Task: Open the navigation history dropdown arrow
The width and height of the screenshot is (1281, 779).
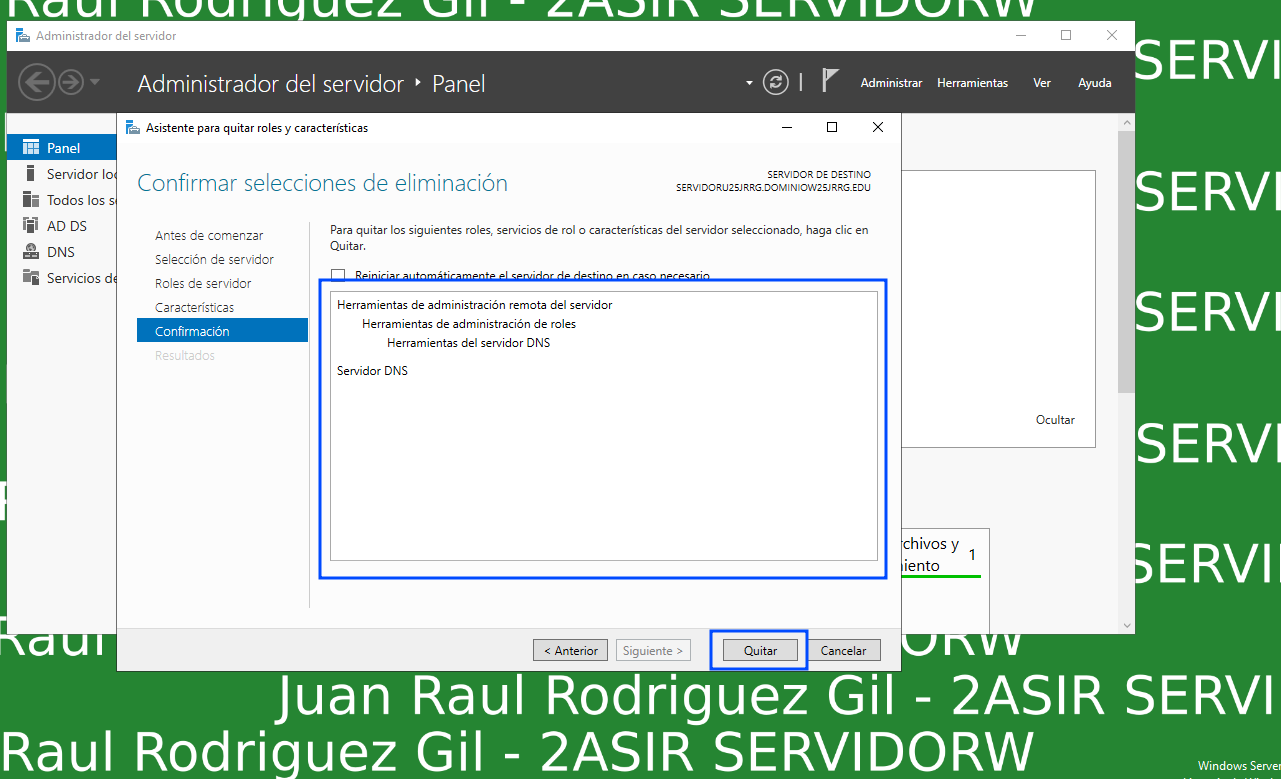Action: pyautogui.click(x=95, y=82)
